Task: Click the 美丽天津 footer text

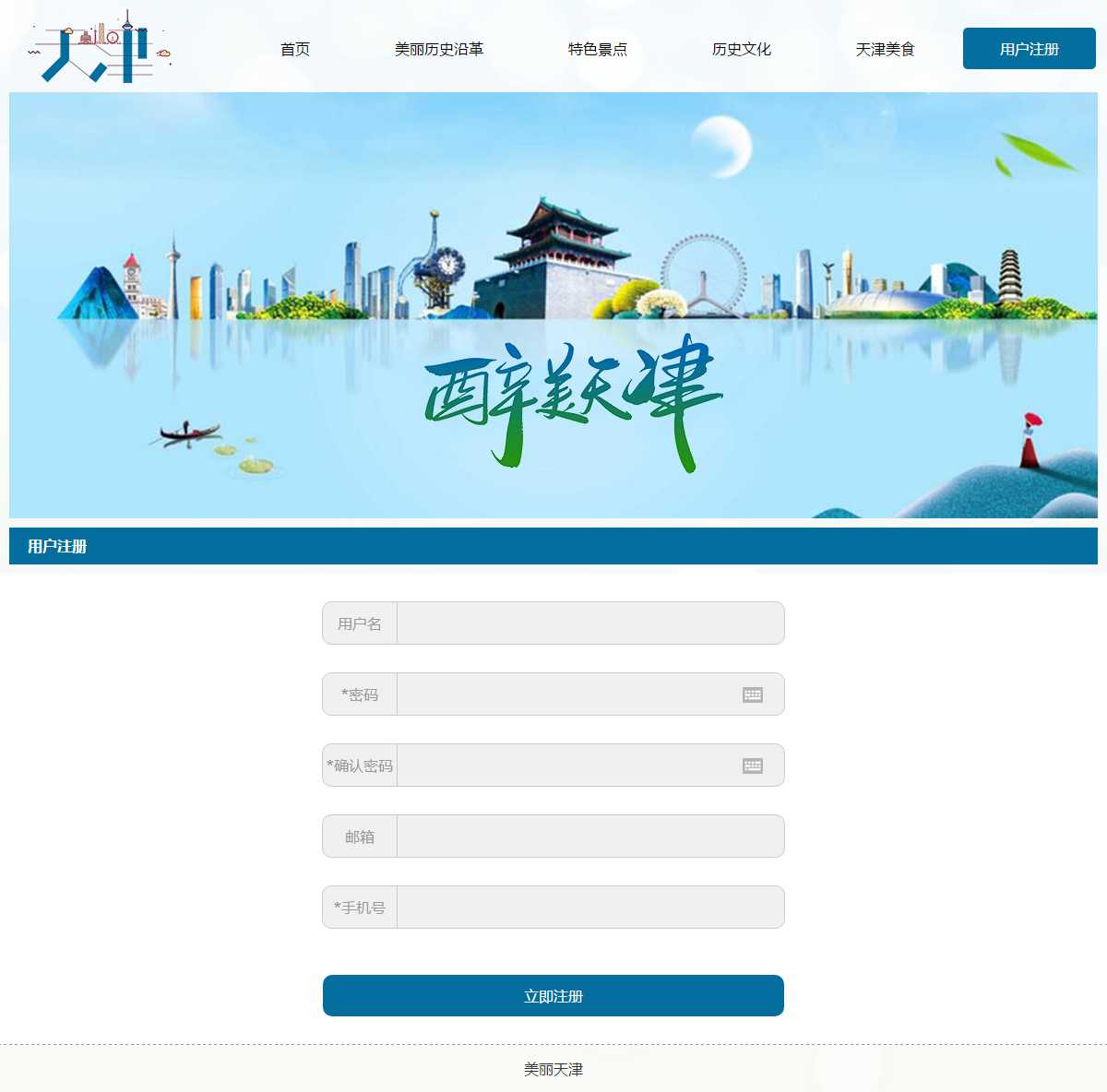Action: 553,1069
